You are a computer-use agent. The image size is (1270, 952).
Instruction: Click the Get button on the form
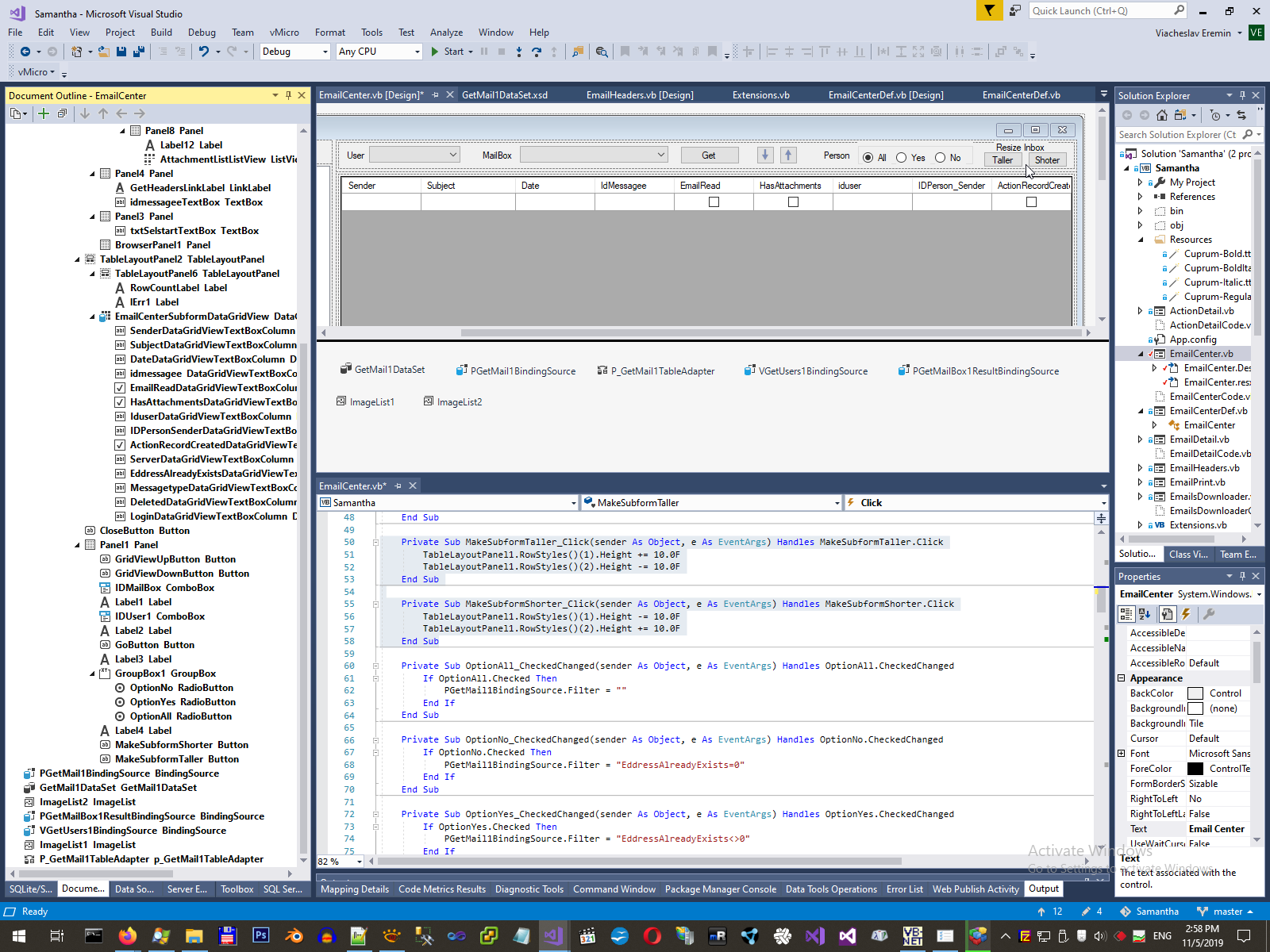710,155
